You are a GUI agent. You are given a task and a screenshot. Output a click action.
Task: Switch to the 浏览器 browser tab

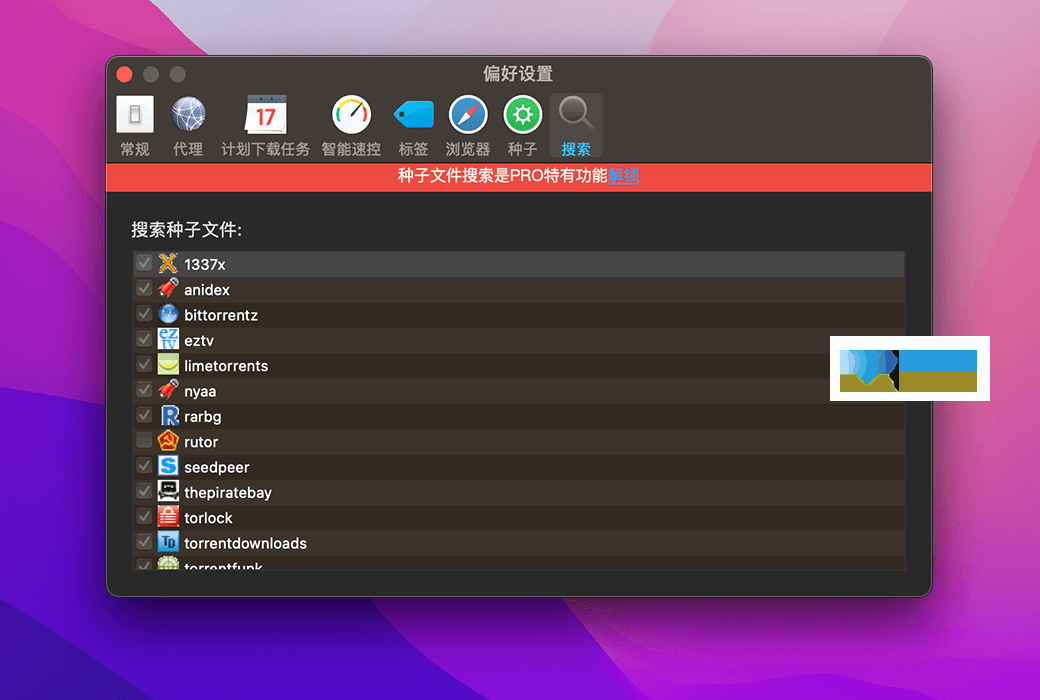[468, 126]
